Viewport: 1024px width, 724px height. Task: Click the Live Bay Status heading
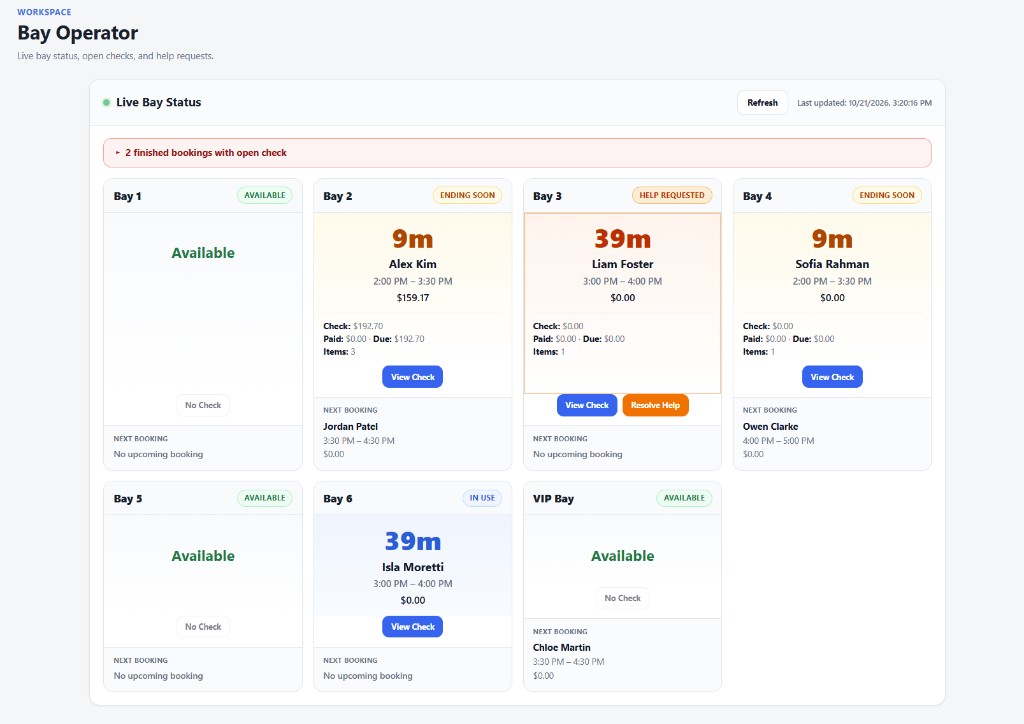(x=159, y=102)
